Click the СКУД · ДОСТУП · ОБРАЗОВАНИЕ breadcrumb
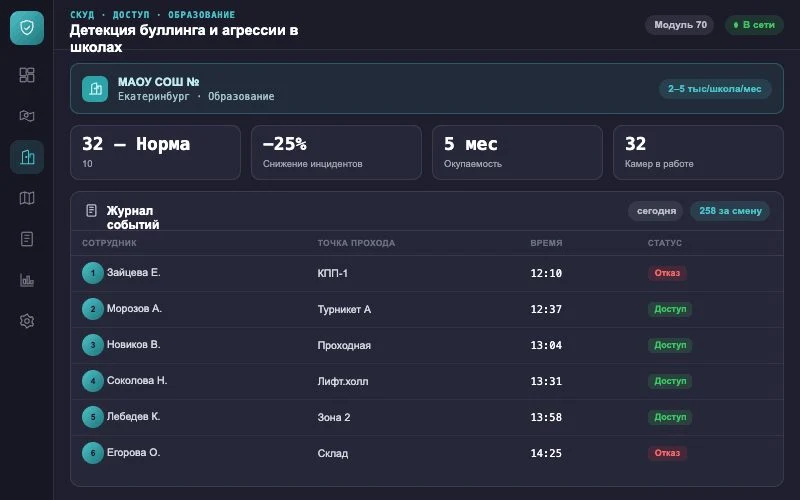Image resolution: width=800 pixels, height=500 pixels. pyautogui.click(x=153, y=15)
